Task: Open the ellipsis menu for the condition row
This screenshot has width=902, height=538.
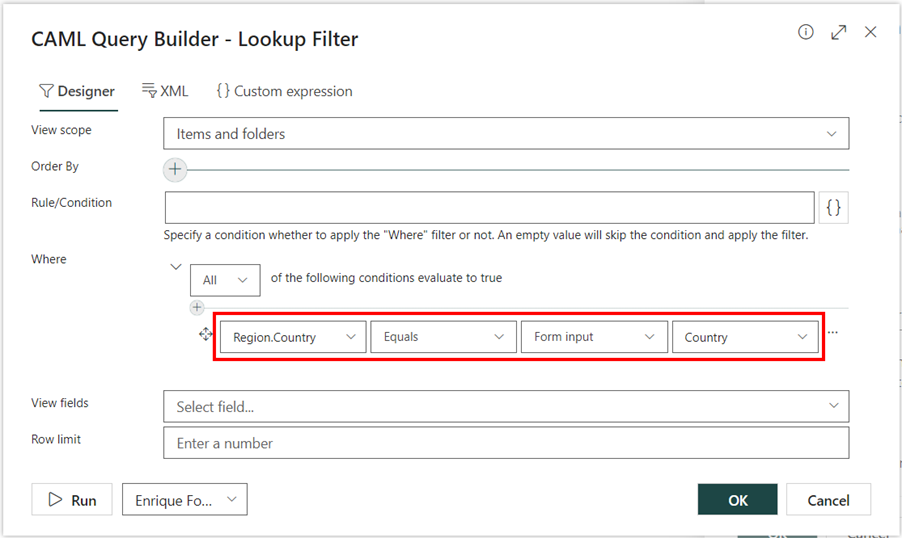Action: tap(833, 333)
